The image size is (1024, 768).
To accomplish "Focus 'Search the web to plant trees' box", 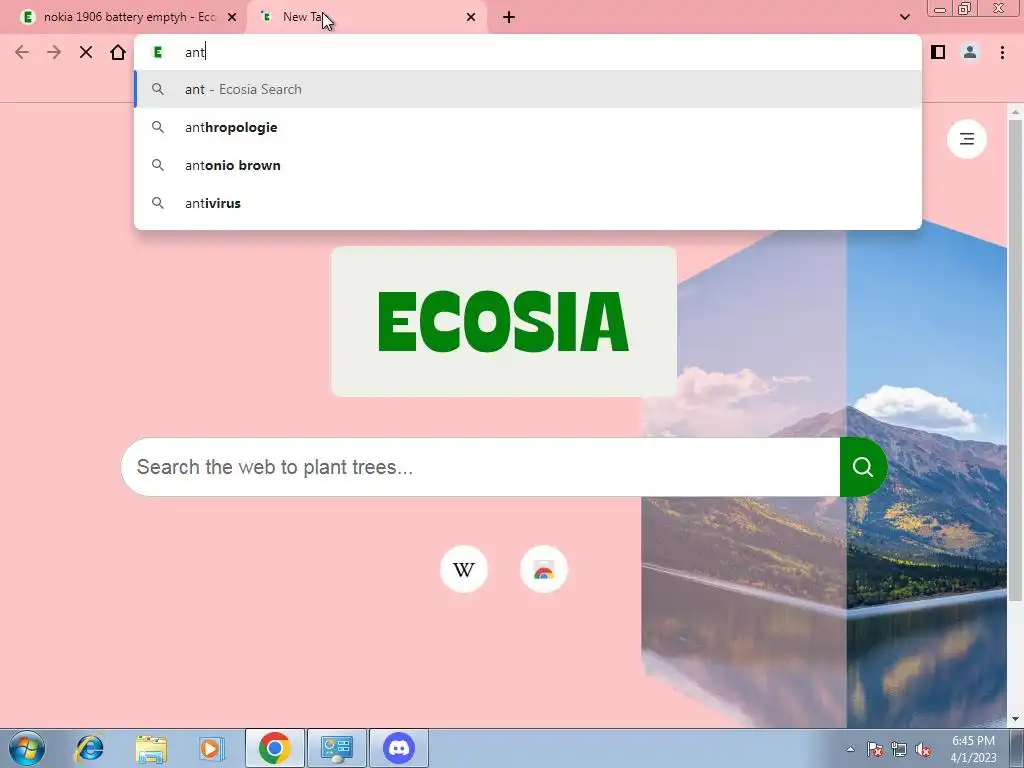I will tap(481, 467).
